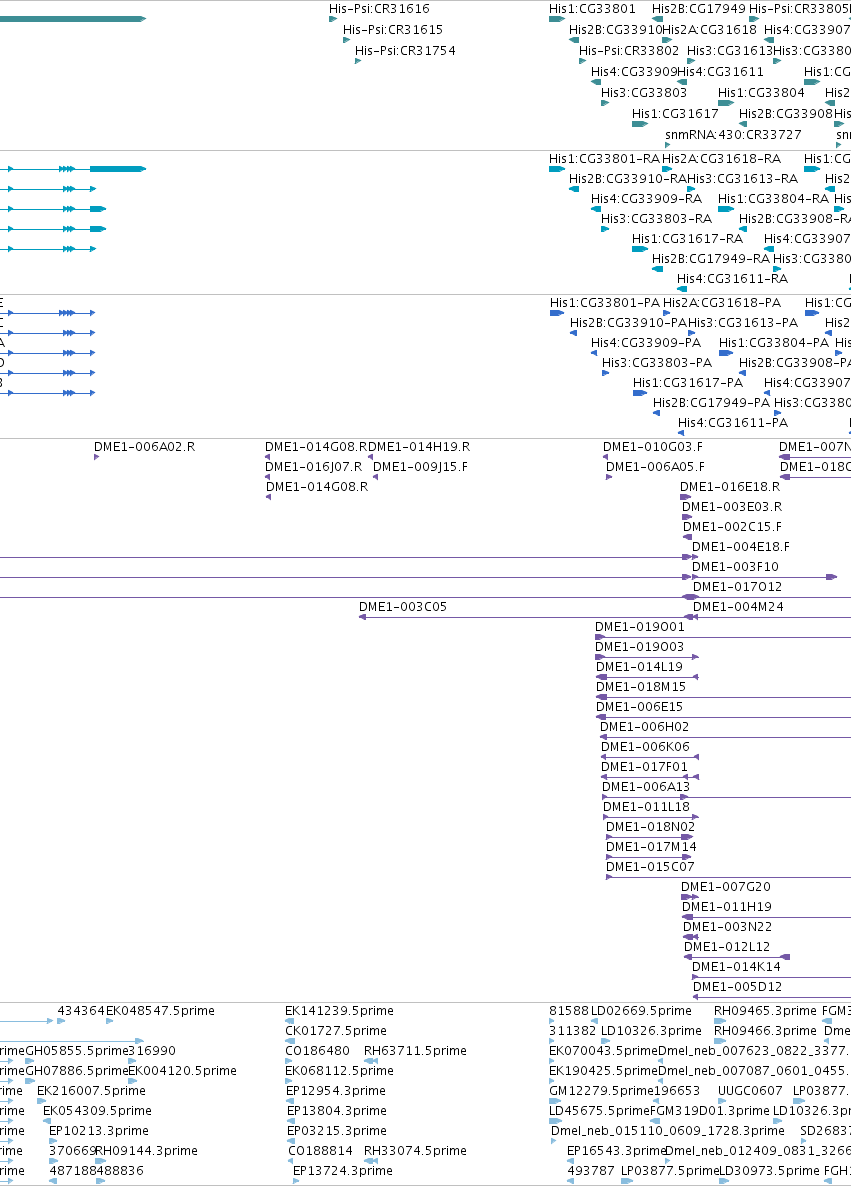Click BAC end DME1-010G03.F
Viewport: 851px width, 1186px height.
[653, 447]
